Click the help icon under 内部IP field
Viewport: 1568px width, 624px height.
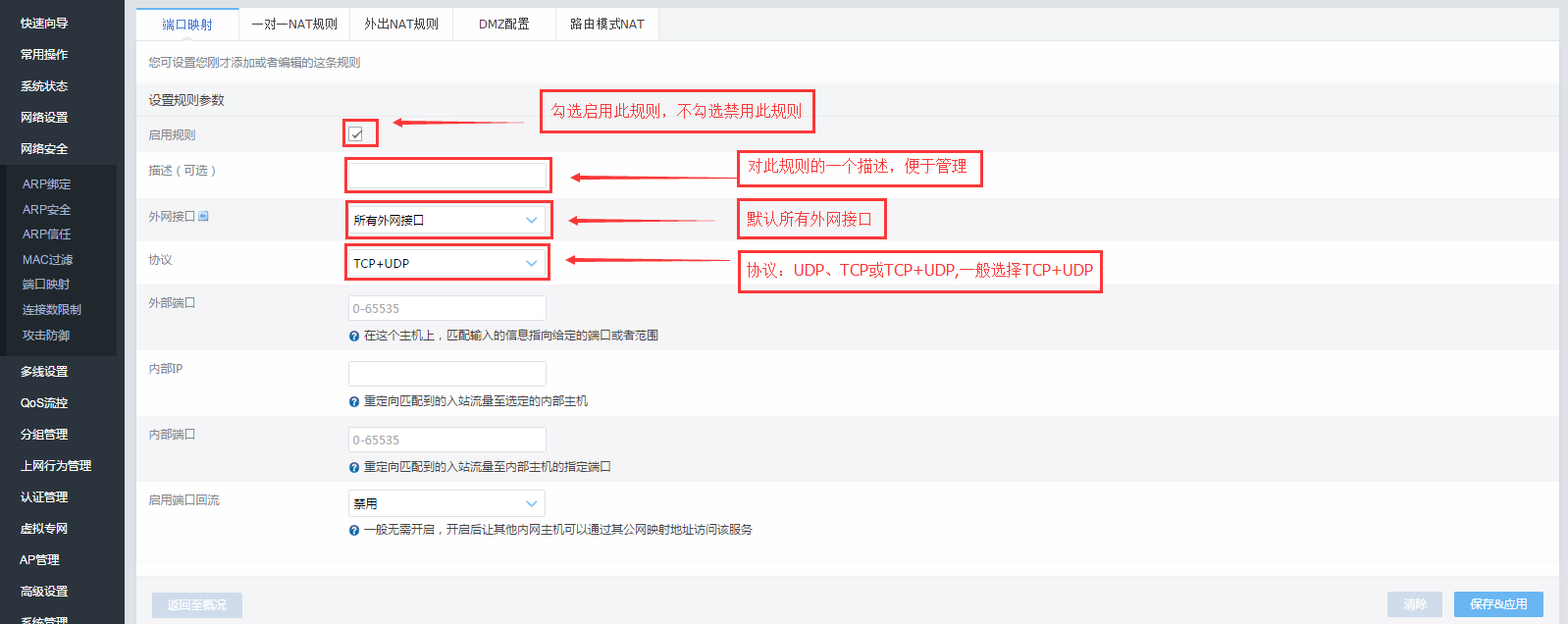pos(353,402)
